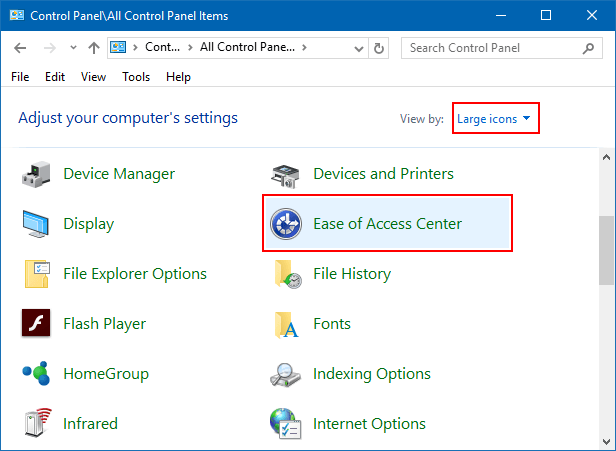Click the Indexing Options magnifier icon
This screenshot has height=451, width=616.
(x=285, y=375)
